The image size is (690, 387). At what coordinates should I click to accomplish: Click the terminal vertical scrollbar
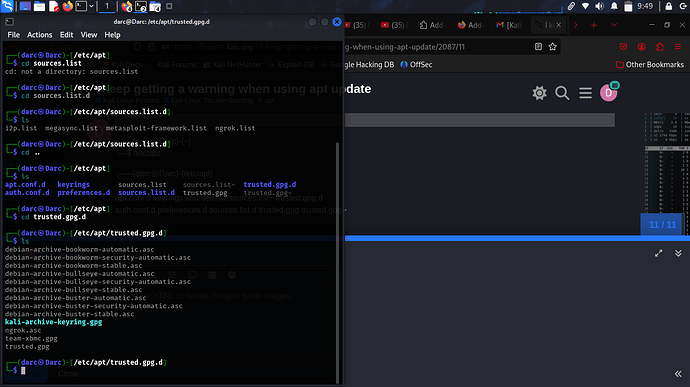click(x=338, y=262)
